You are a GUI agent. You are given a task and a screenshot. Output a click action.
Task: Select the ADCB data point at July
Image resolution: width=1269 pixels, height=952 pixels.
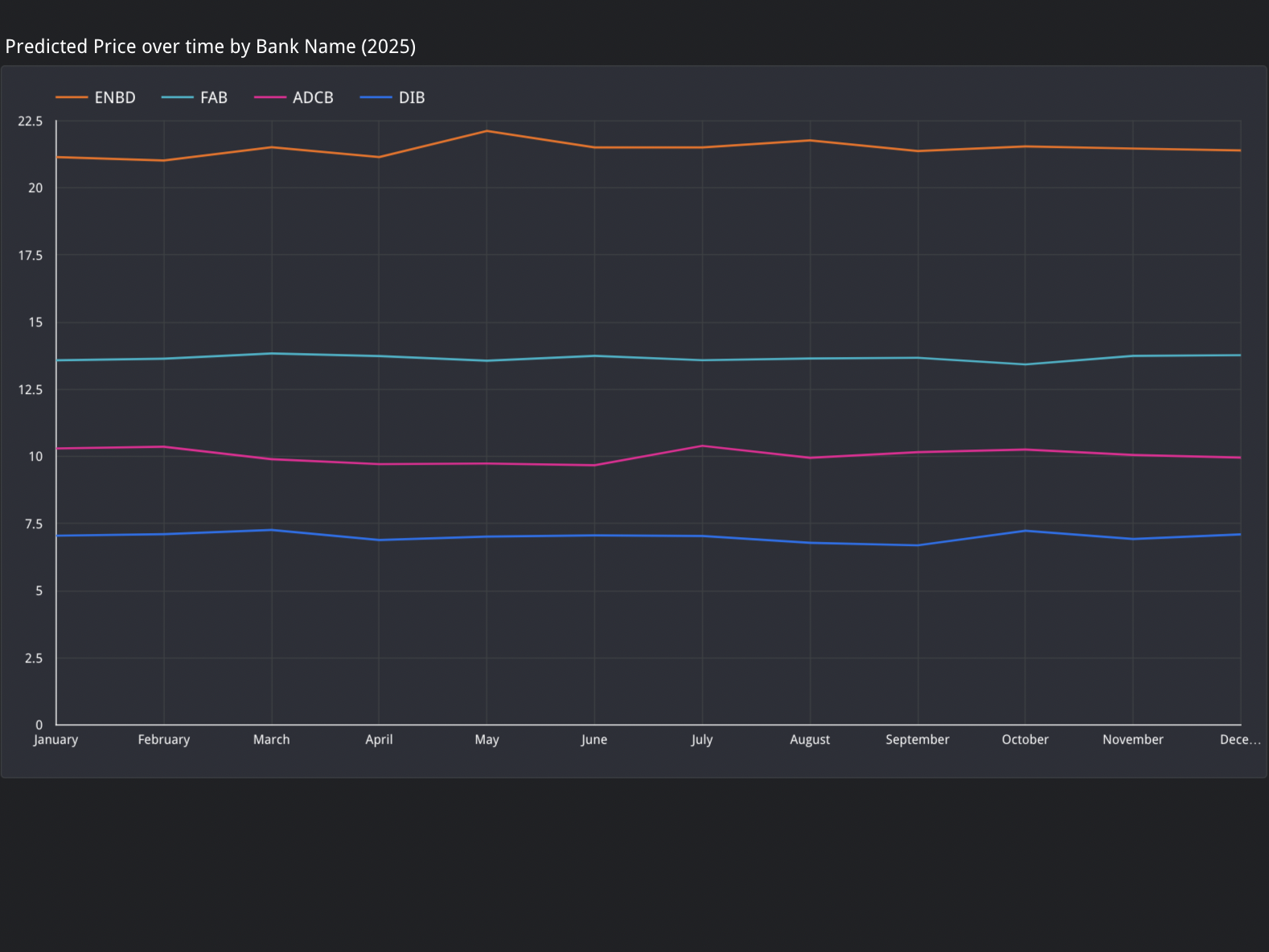click(702, 446)
